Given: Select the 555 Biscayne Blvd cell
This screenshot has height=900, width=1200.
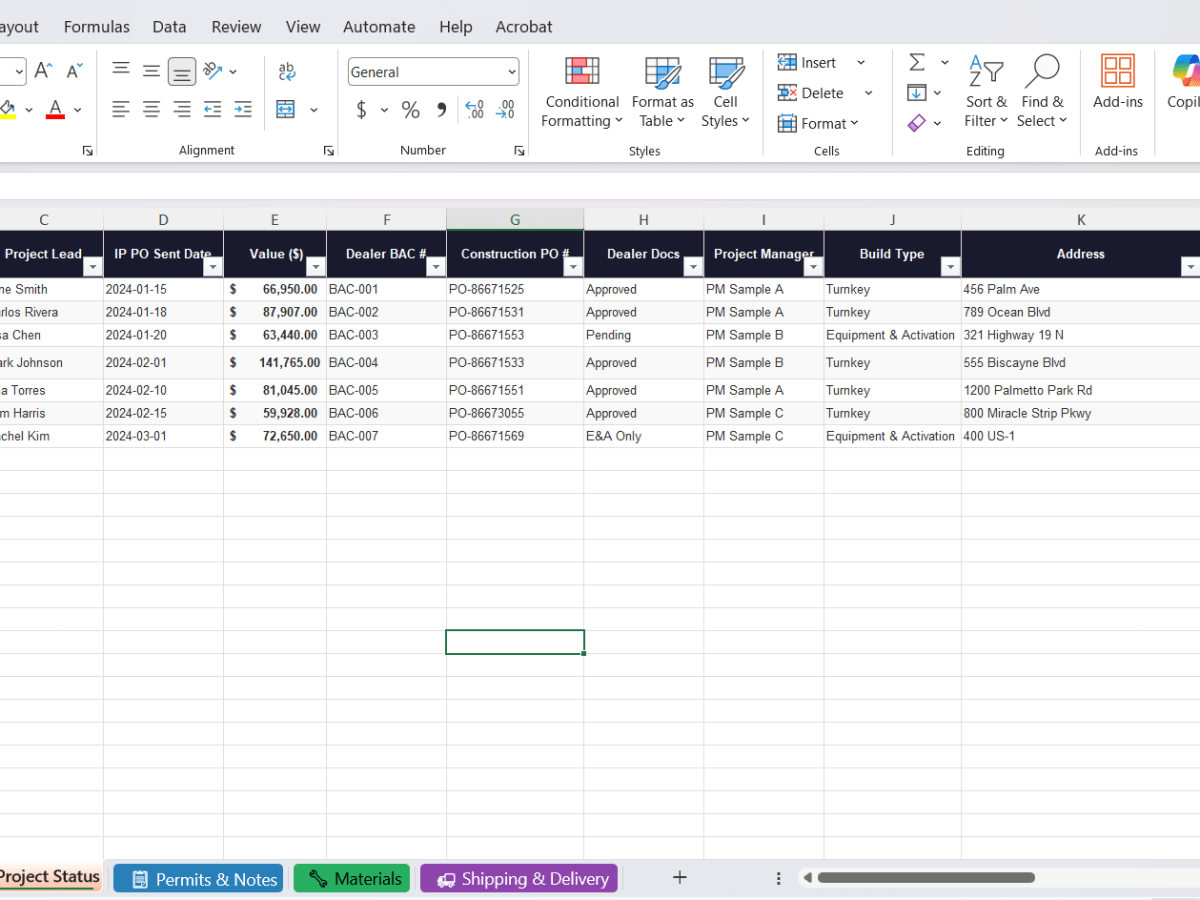Looking at the screenshot, I should 1081,363.
